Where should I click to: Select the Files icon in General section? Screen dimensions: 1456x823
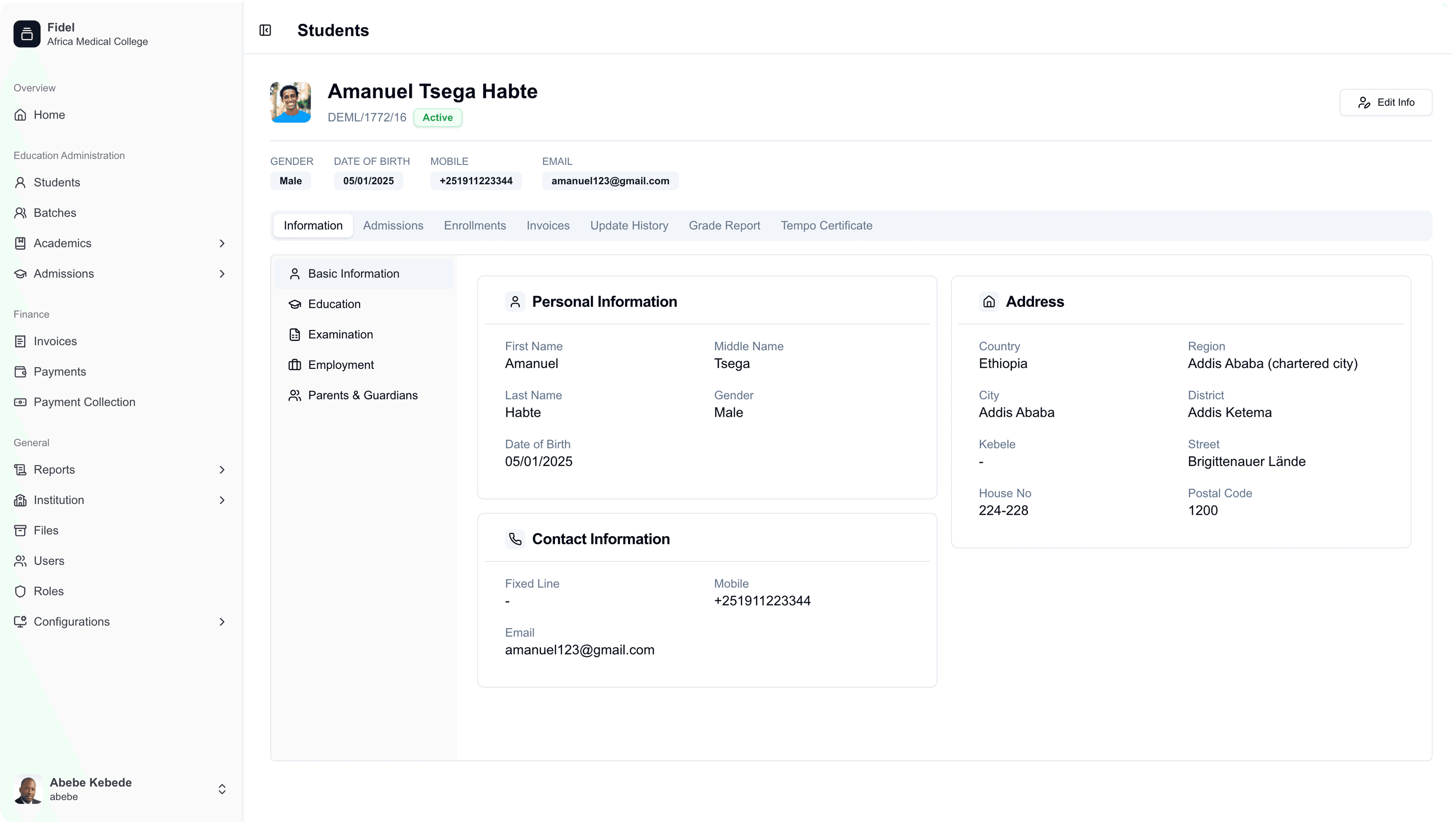(20, 530)
